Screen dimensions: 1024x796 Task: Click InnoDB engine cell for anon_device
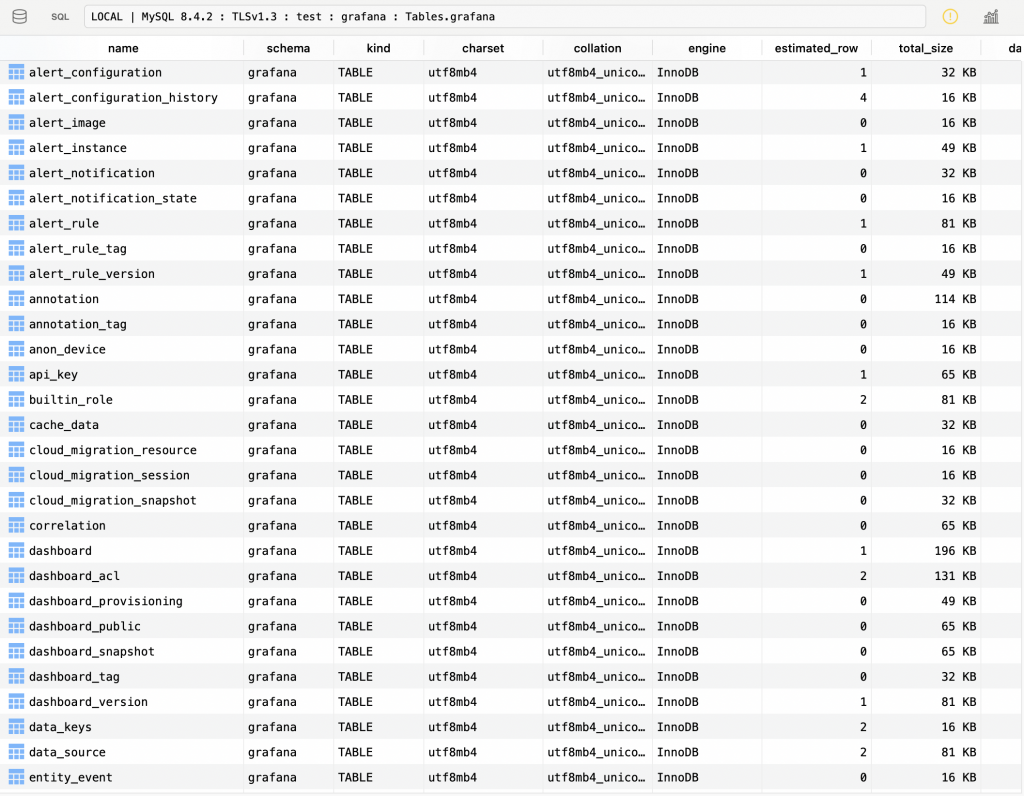coord(678,349)
